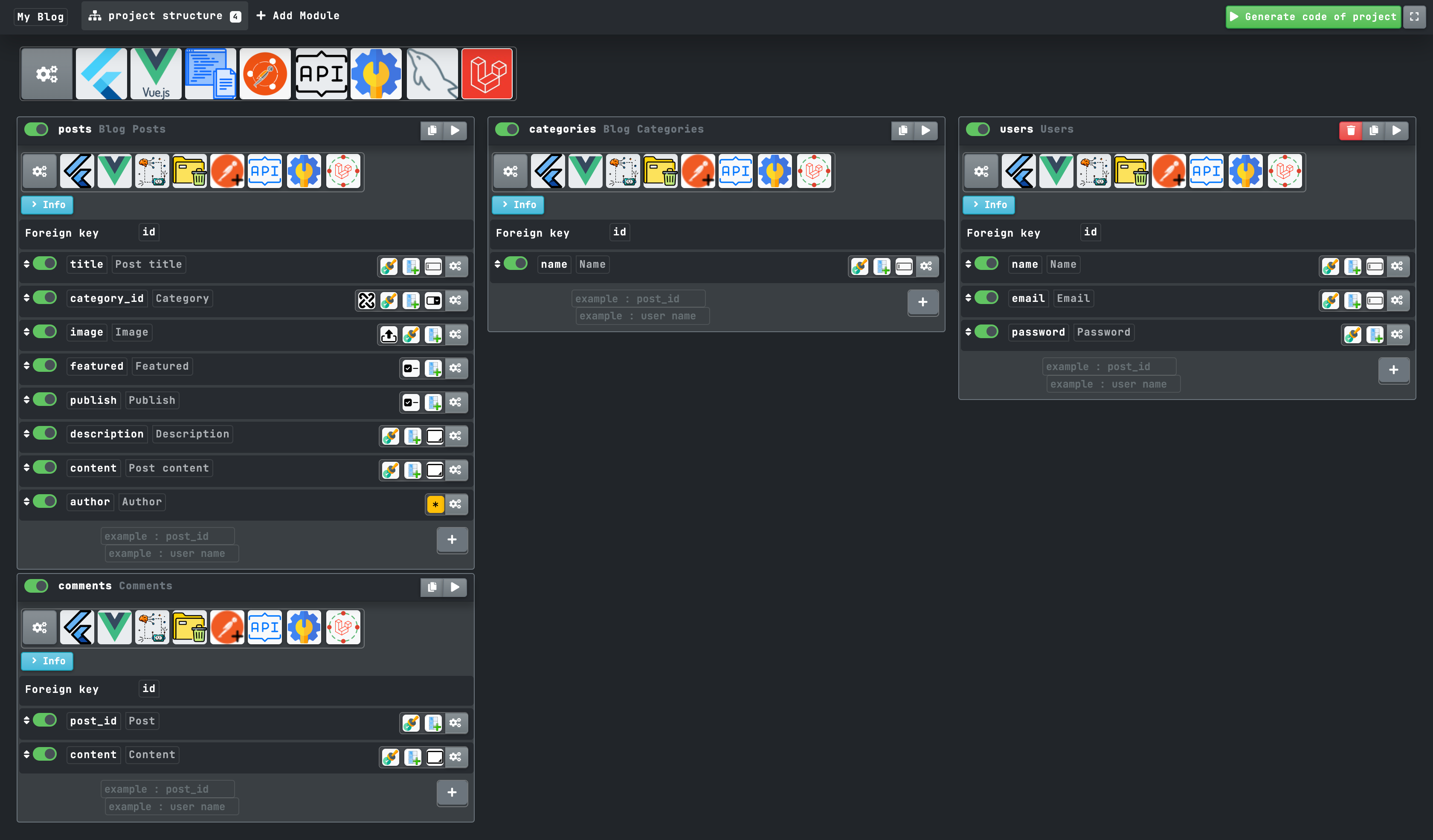The width and height of the screenshot is (1433, 840).
Task: Add a new field to posts with plus
Action: [452, 540]
